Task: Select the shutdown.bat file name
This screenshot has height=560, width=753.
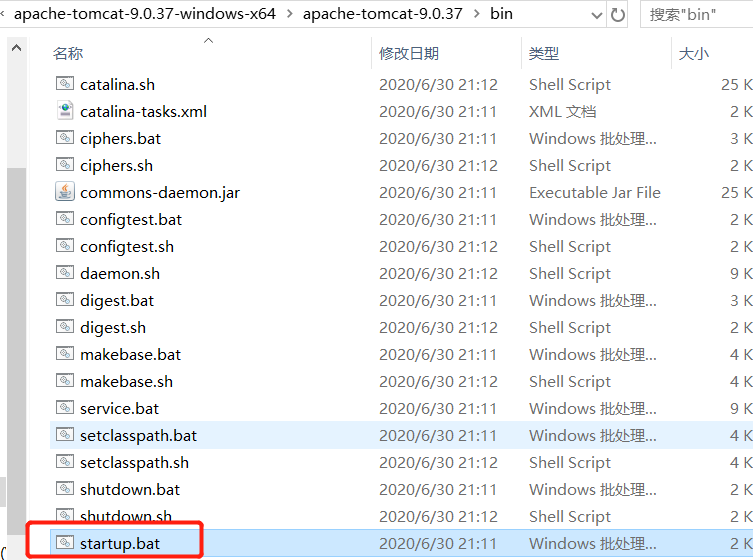Action: click(x=130, y=489)
